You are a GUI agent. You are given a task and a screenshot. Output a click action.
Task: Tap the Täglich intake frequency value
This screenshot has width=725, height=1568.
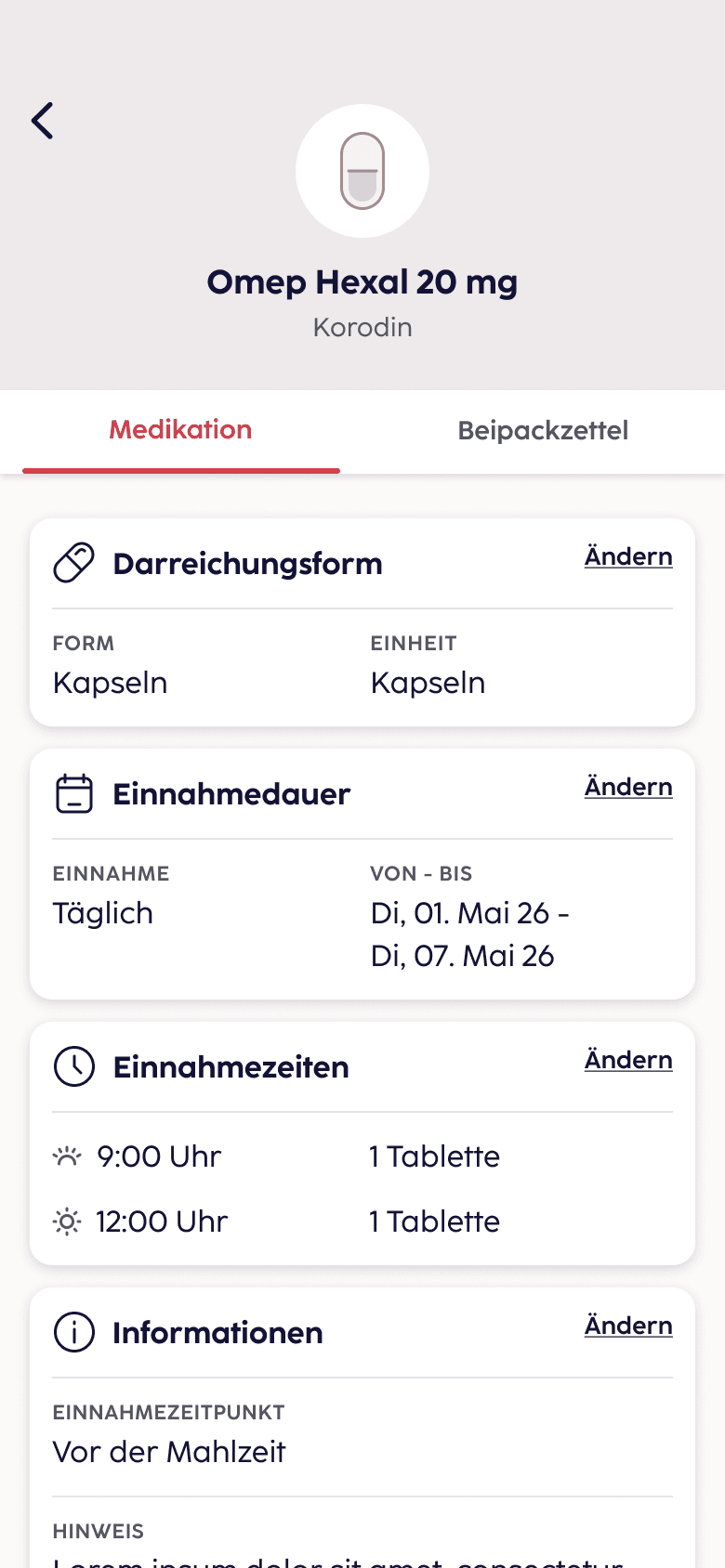point(103,914)
